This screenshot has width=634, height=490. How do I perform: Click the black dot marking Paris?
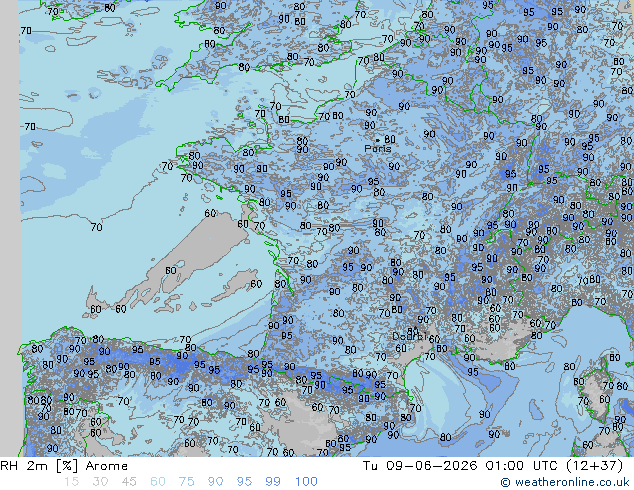click(378, 140)
